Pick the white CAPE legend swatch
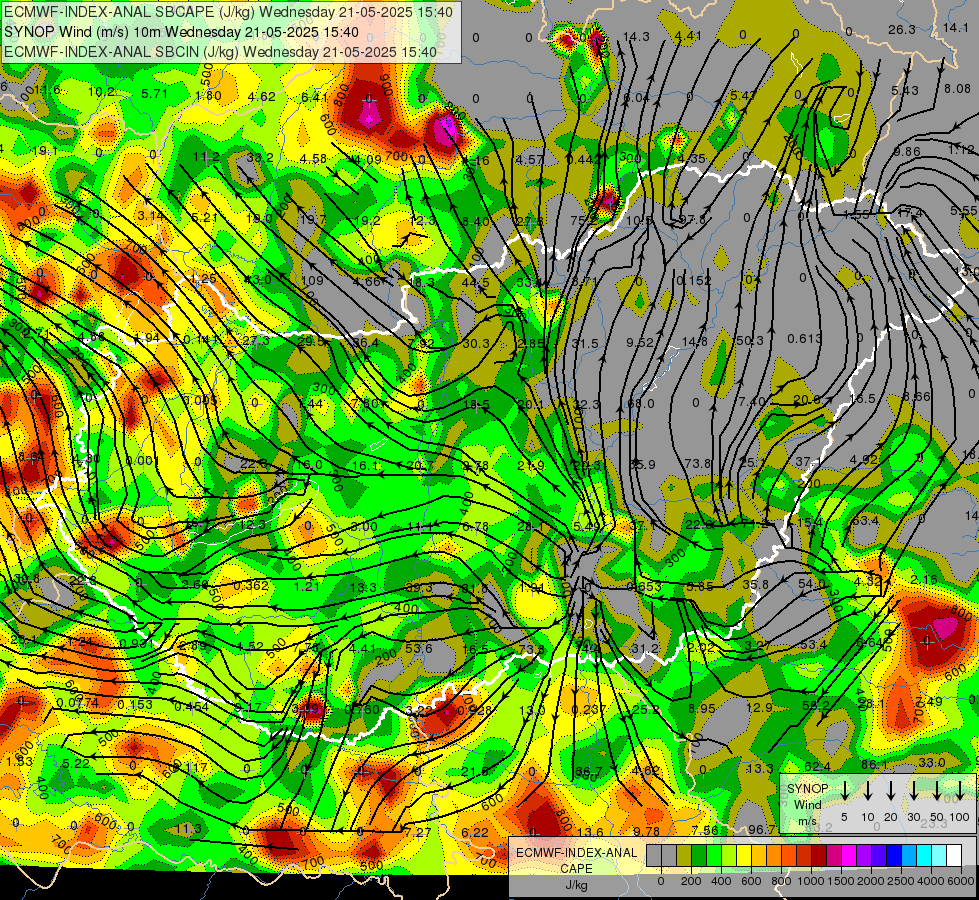979x900 pixels. 953,856
